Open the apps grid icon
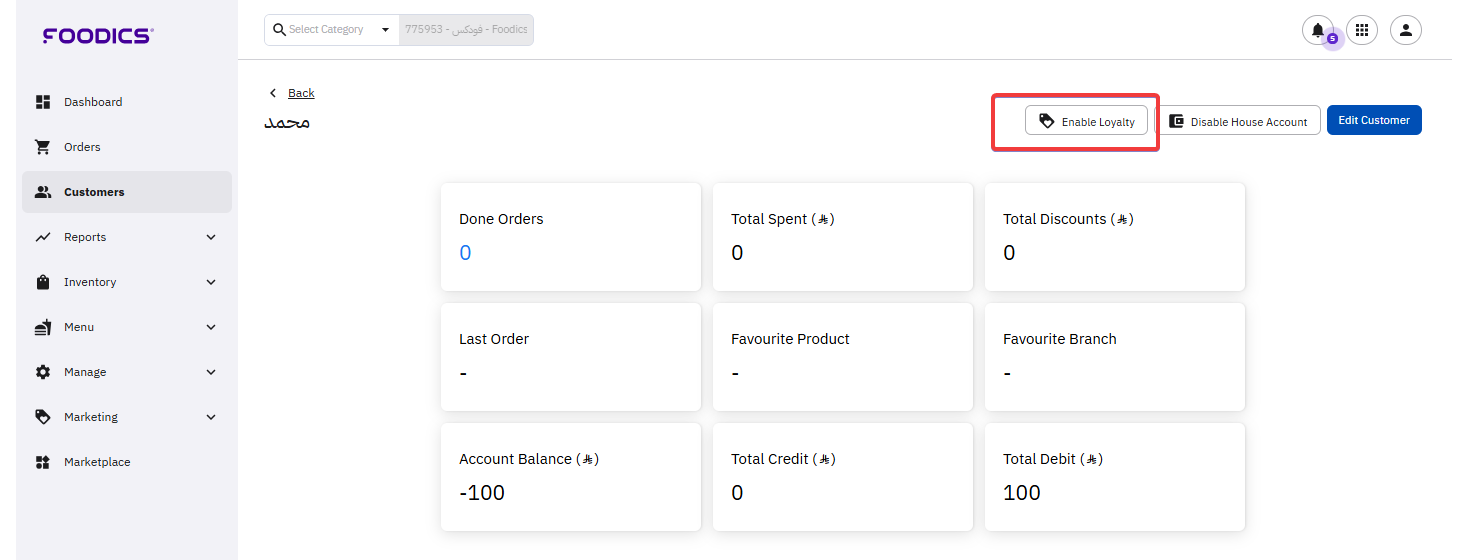 coord(1361,30)
